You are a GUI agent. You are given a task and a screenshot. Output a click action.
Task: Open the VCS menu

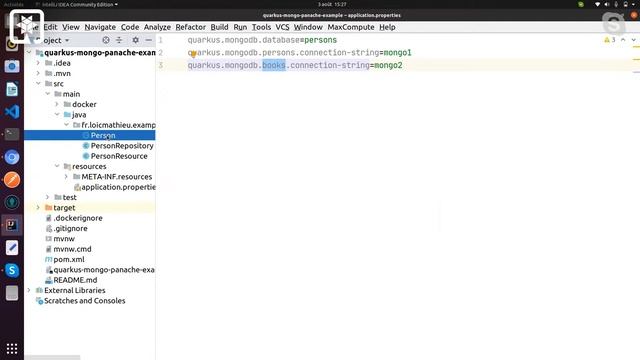(282, 27)
